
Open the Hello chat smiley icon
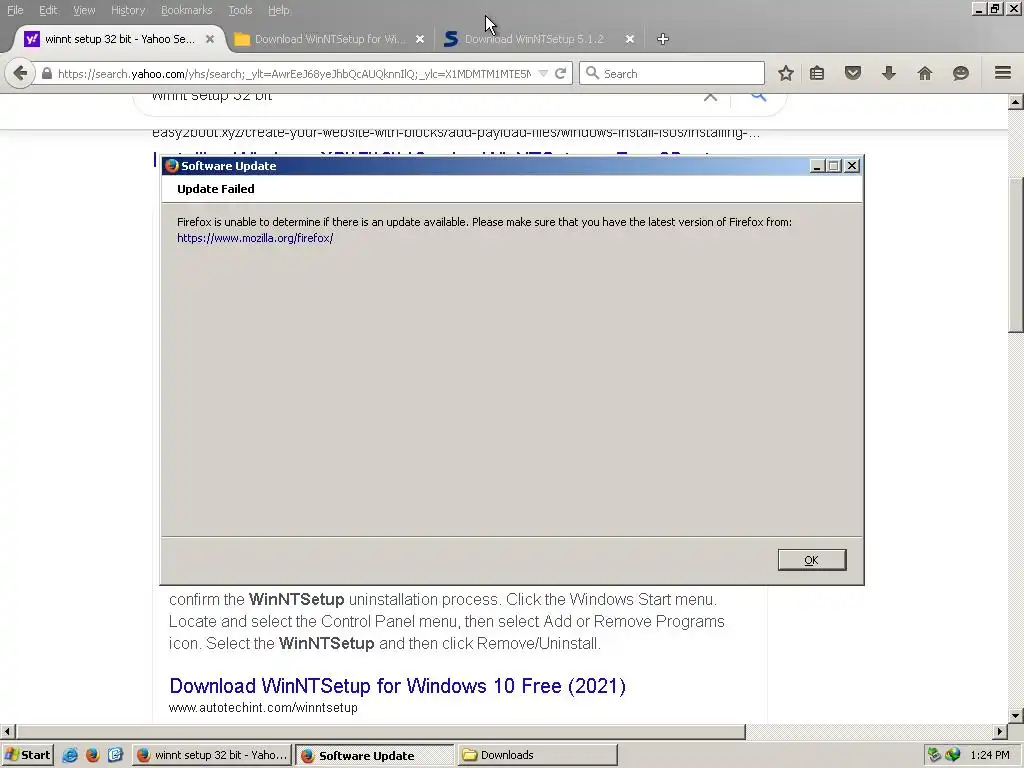point(961,73)
